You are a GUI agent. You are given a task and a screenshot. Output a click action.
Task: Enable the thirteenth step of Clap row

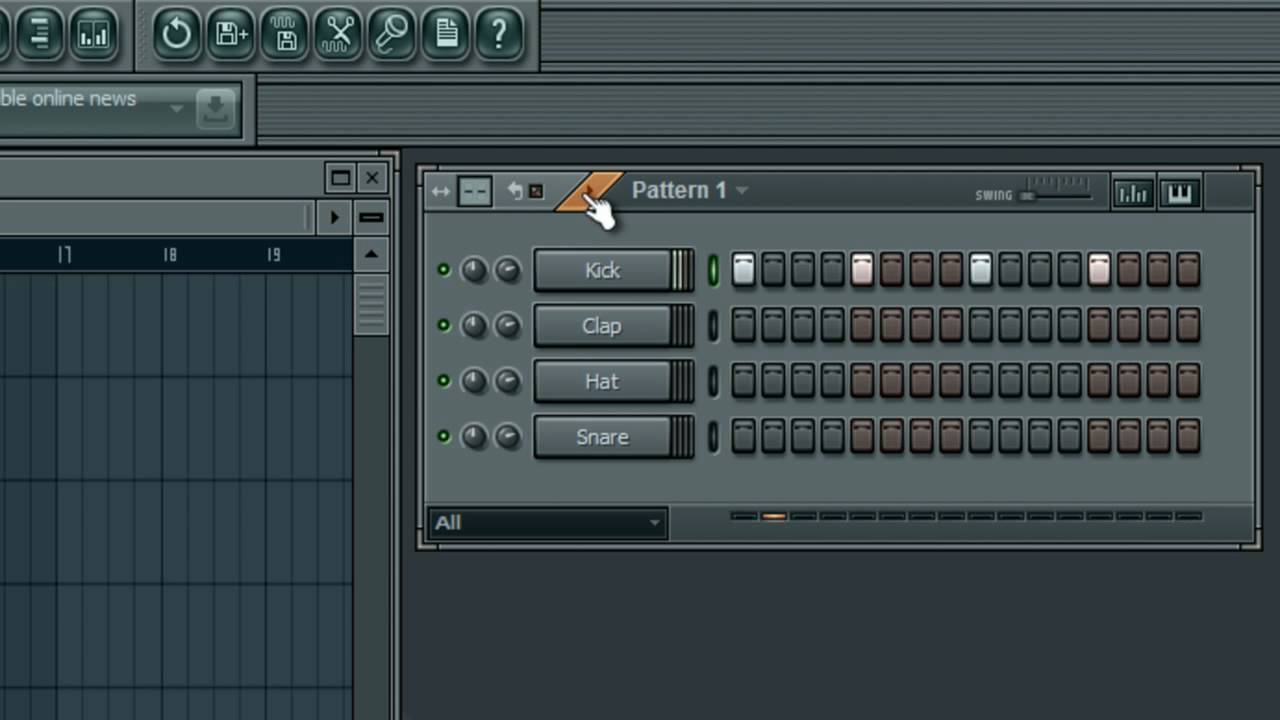click(x=1099, y=326)
